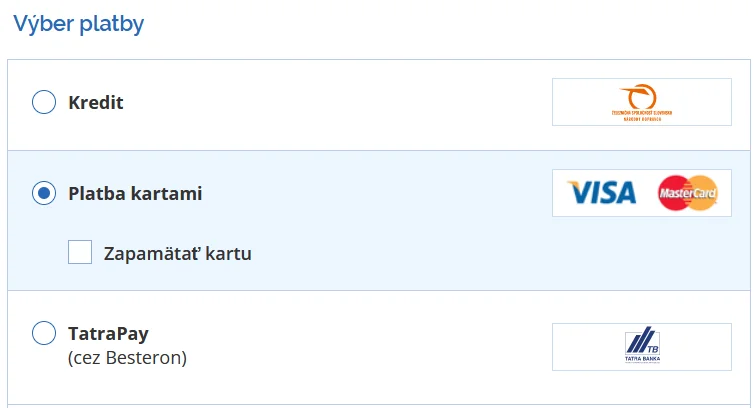754x408 pixels.
Task: Click the Zapamätať kartu label text
Action: click(177, 254)
